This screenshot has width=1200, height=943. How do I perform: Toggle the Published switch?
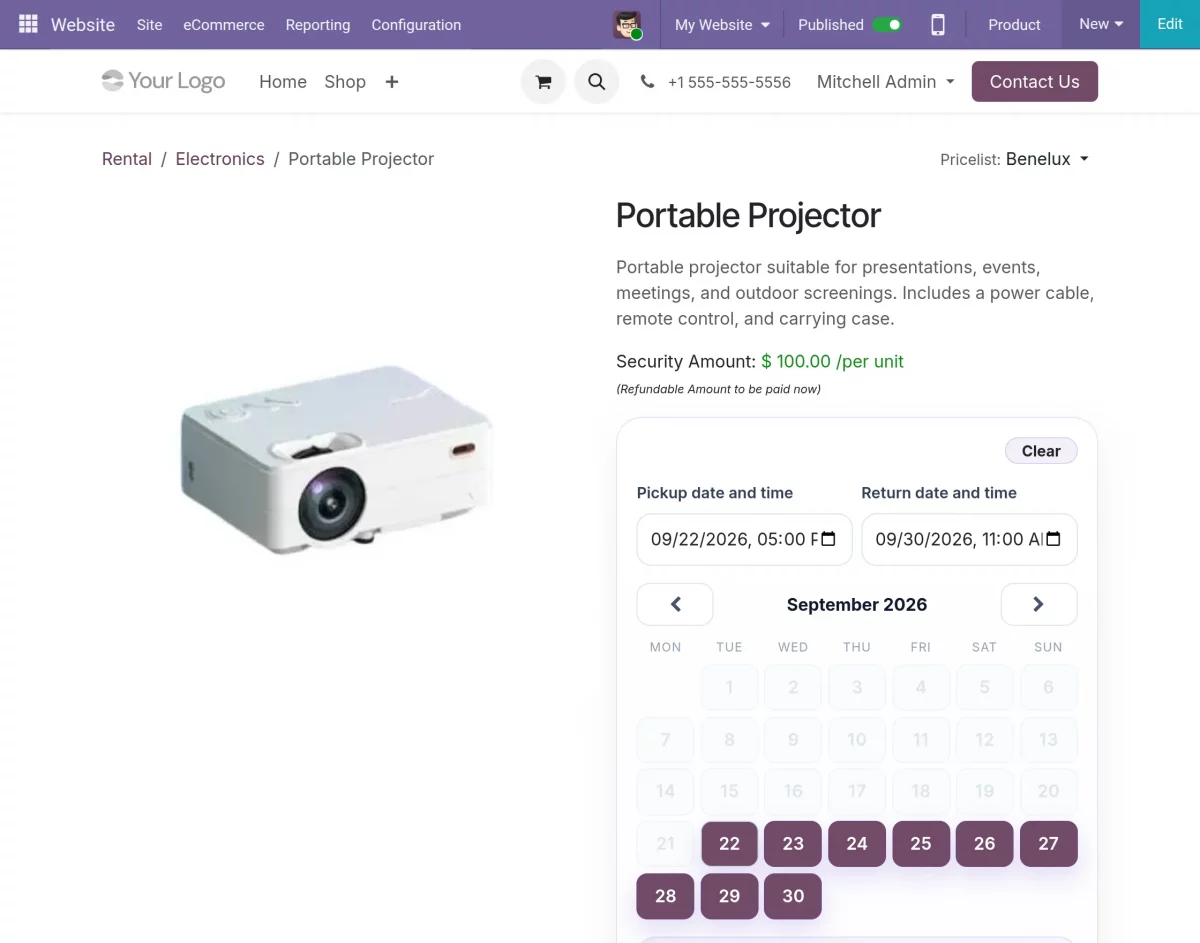[887, 25]
